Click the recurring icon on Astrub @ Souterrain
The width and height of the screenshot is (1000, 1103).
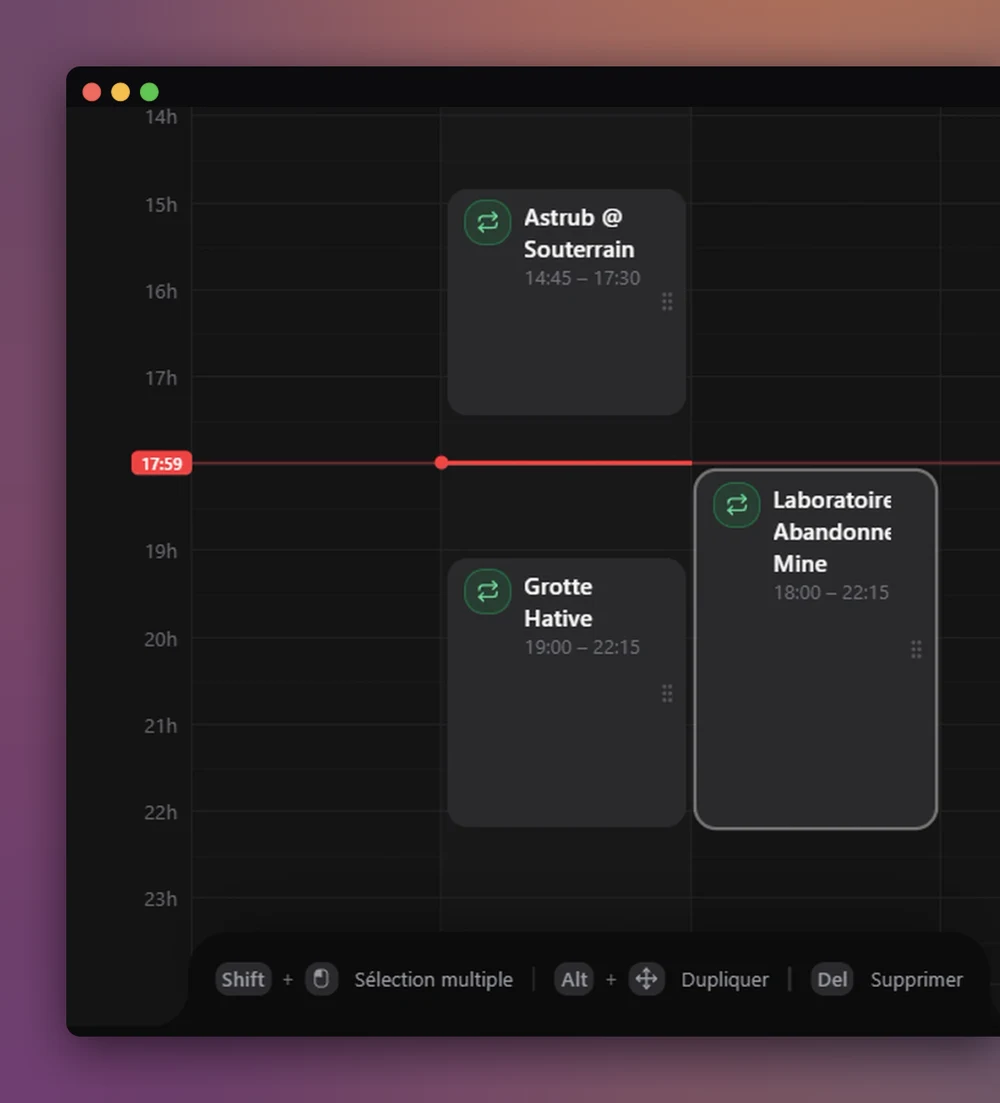pos(487,222)
